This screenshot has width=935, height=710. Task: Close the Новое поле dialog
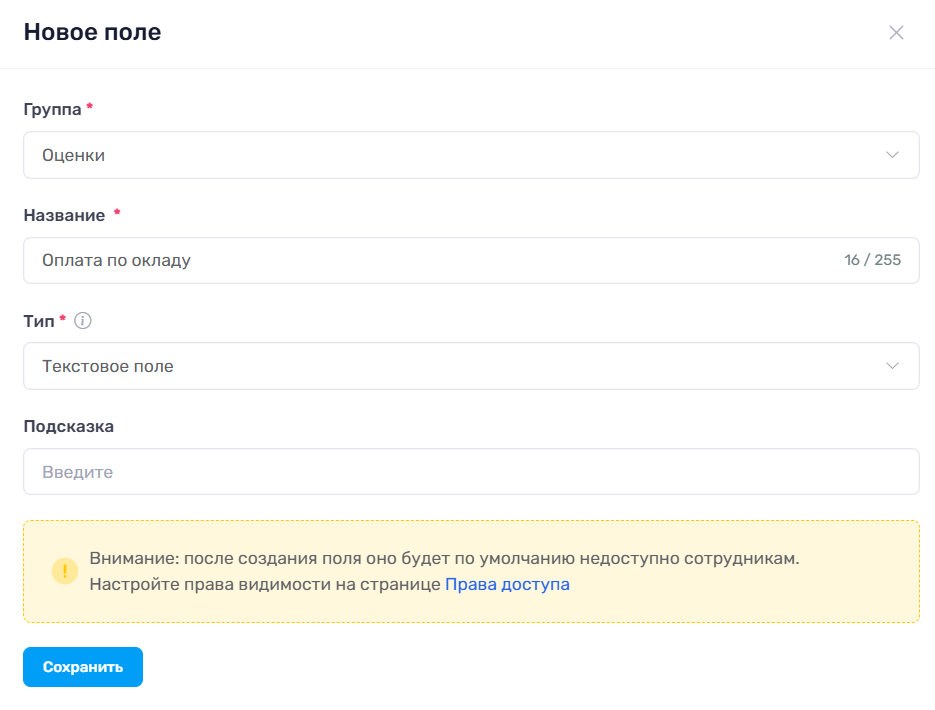coord(896,32)
